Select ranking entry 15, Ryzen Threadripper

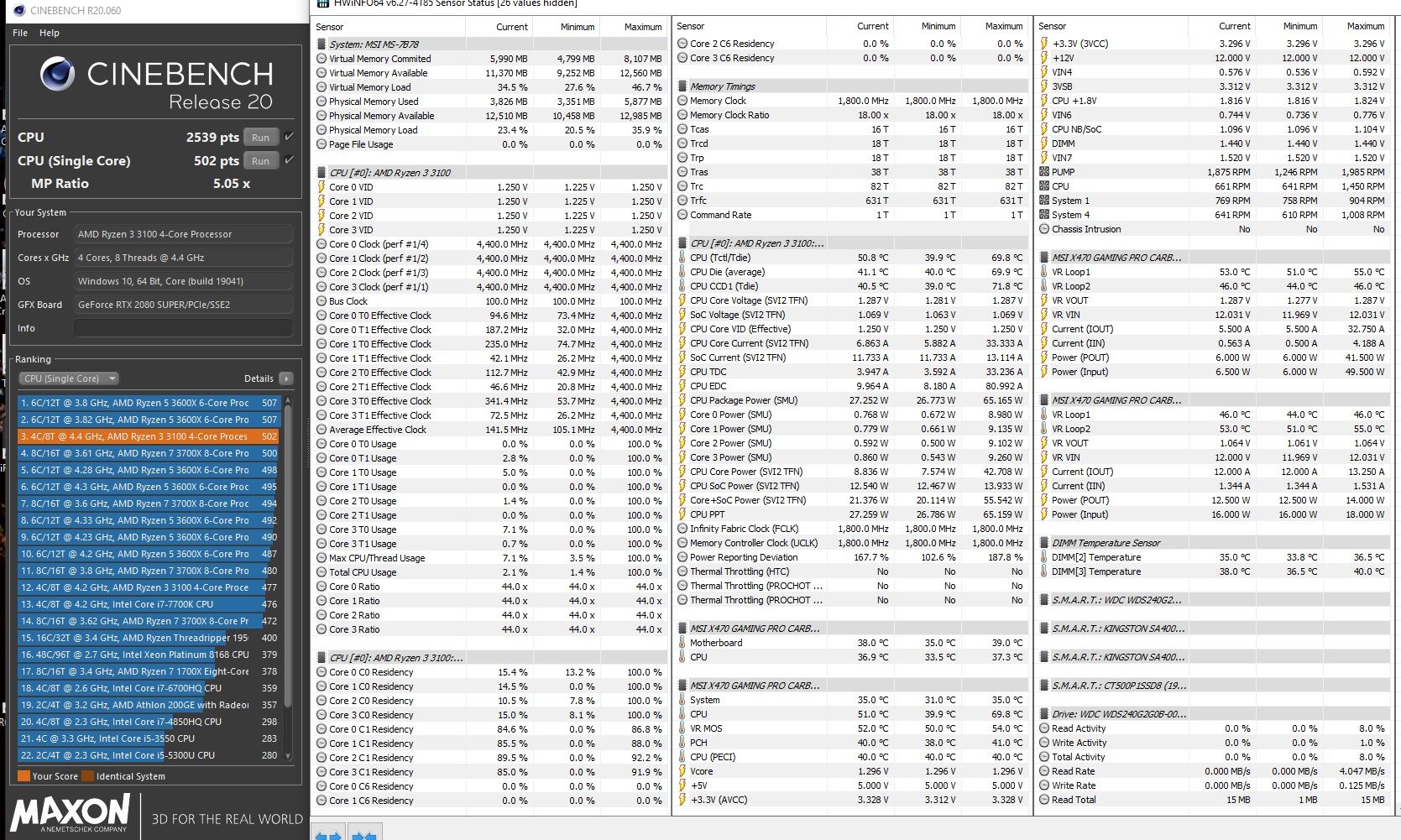(149, 638)
